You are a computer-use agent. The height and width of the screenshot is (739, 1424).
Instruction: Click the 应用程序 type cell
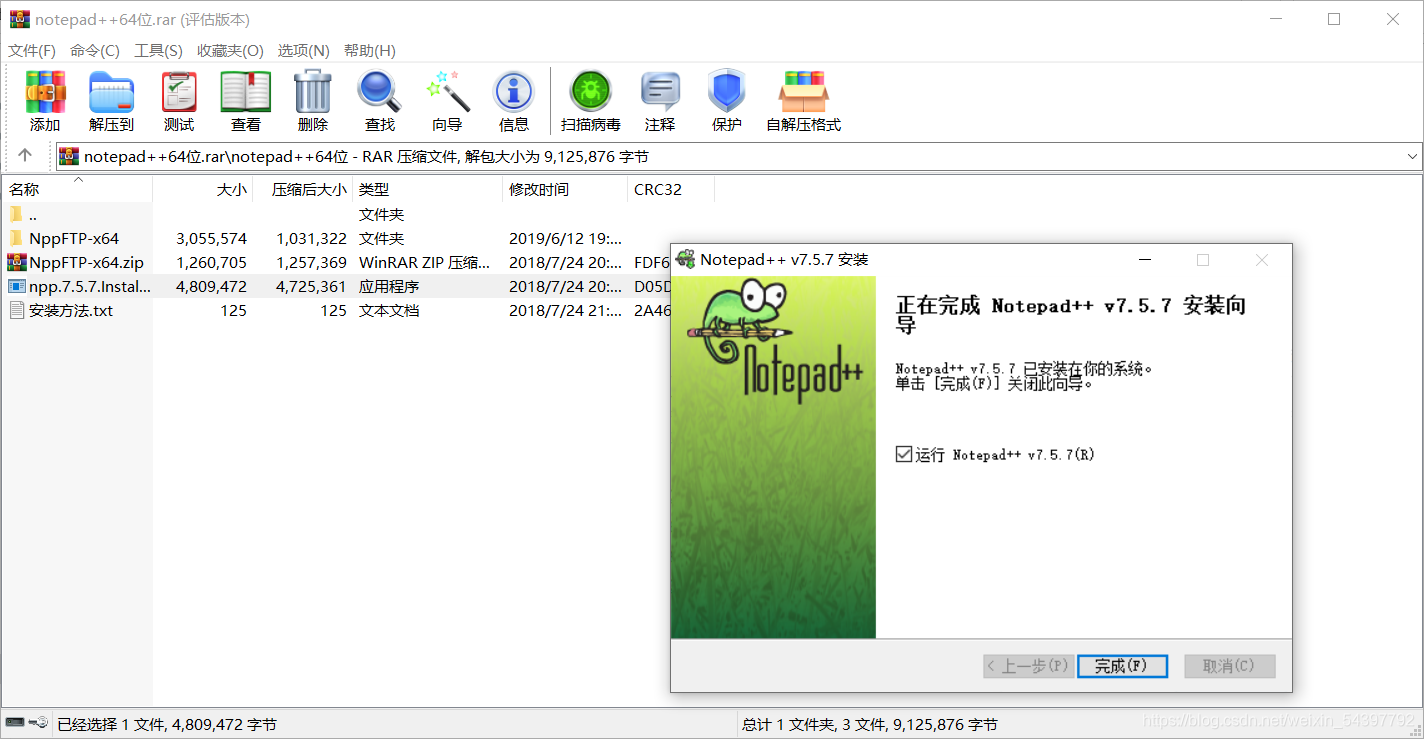coord(389,286)
